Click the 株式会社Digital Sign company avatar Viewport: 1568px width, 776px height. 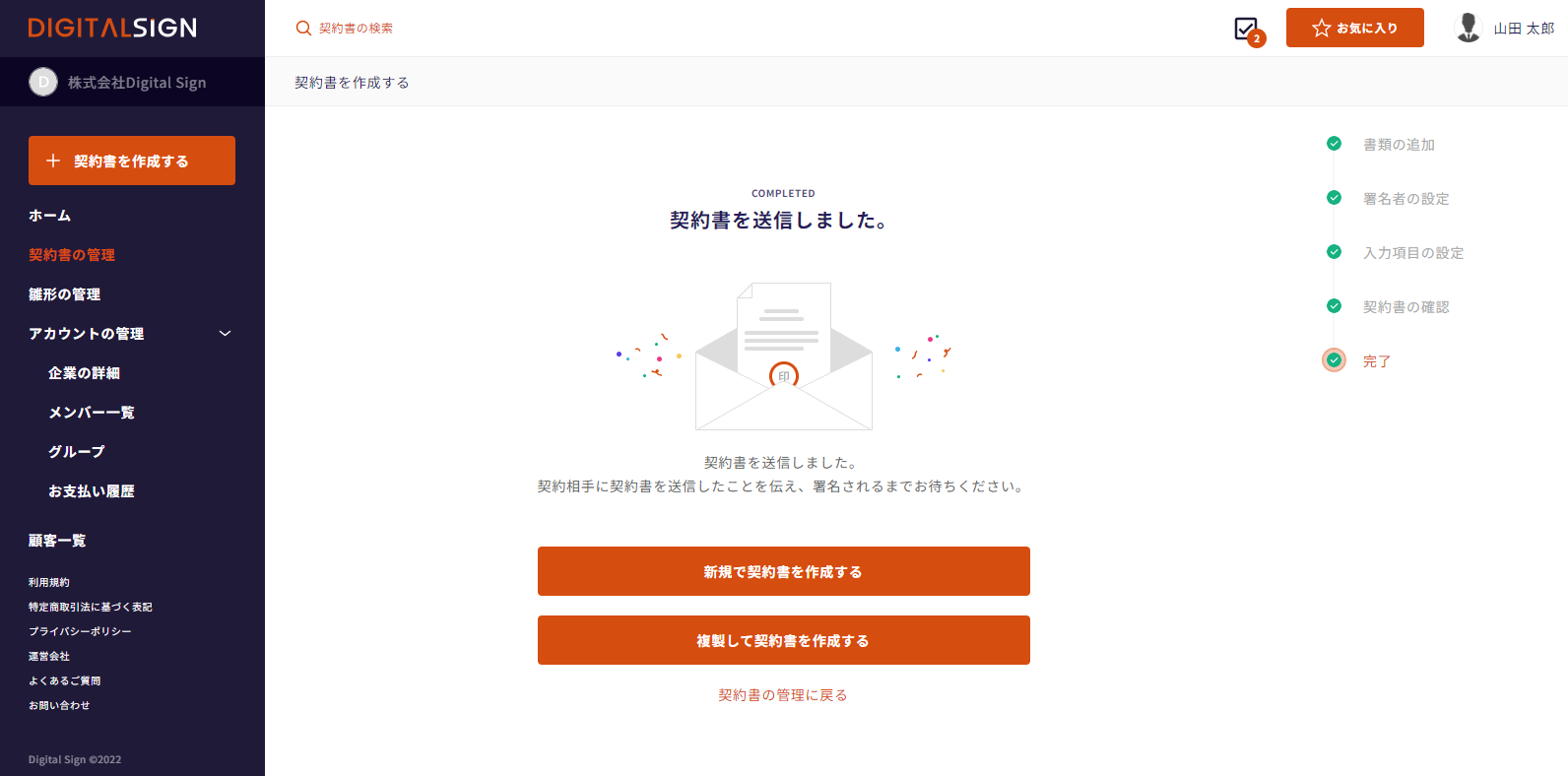pyautogui.click(x=43, y=82)
